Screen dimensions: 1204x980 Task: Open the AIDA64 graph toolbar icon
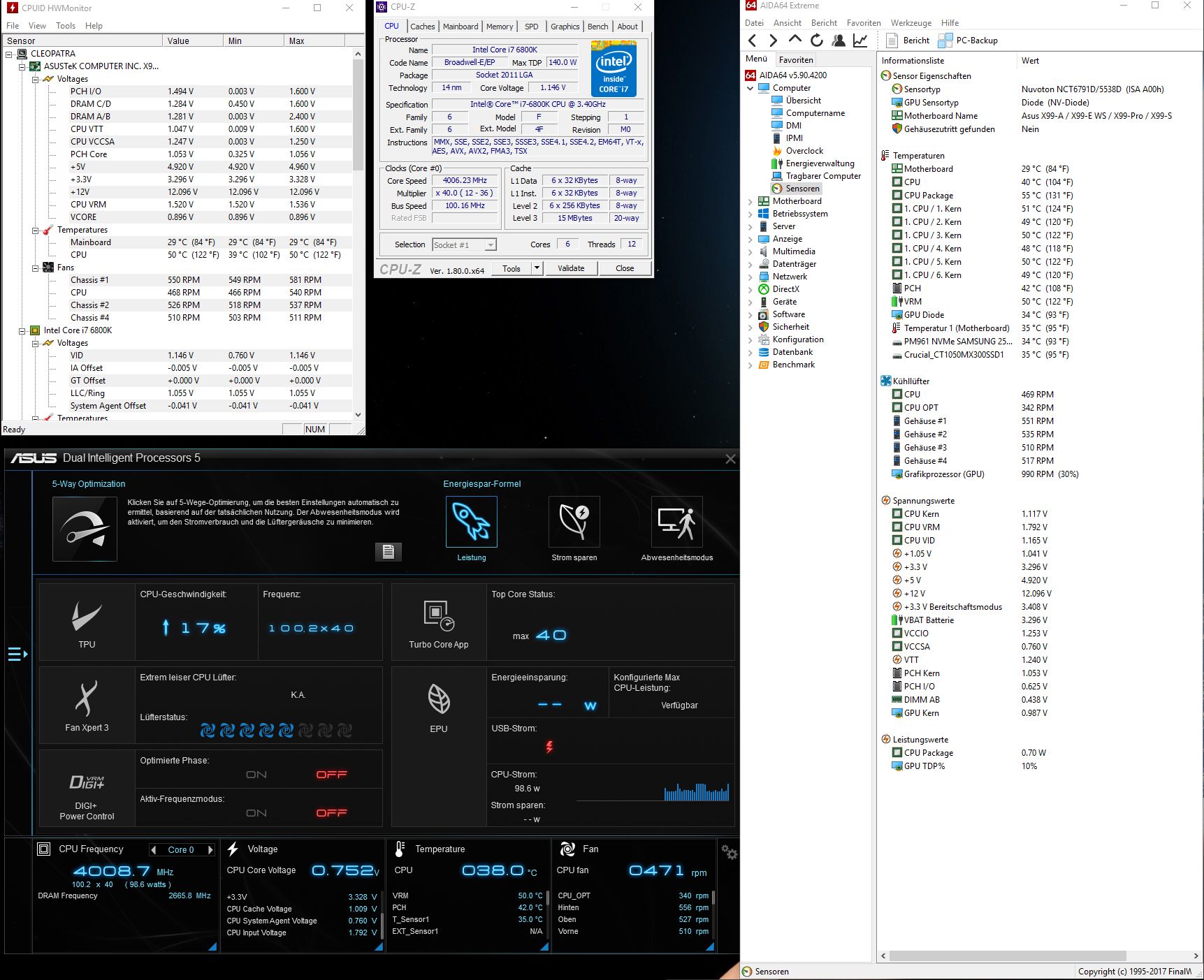[860, 41]
